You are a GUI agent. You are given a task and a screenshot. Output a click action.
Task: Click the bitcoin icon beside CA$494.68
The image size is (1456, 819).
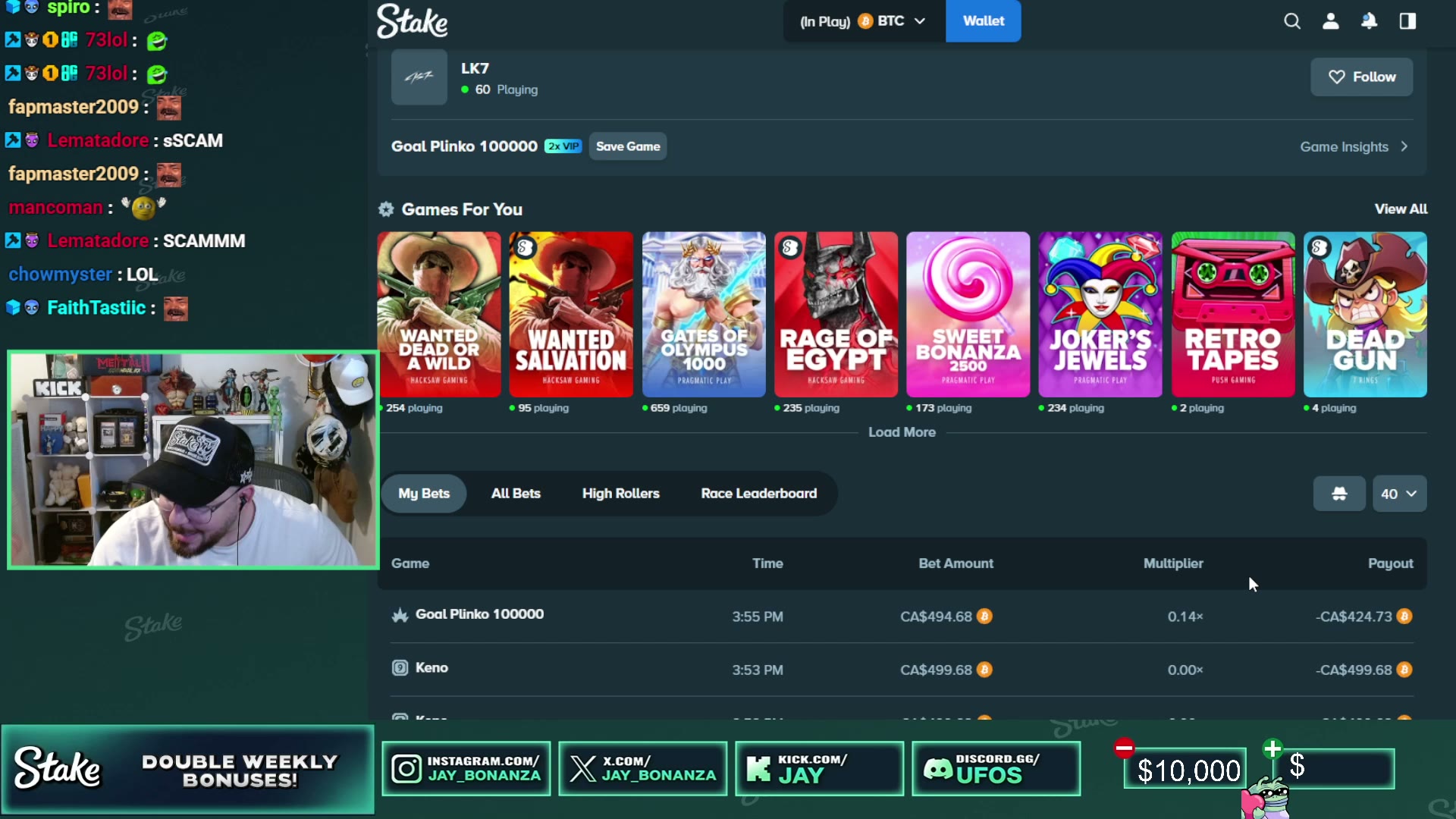tap(984, 617)
